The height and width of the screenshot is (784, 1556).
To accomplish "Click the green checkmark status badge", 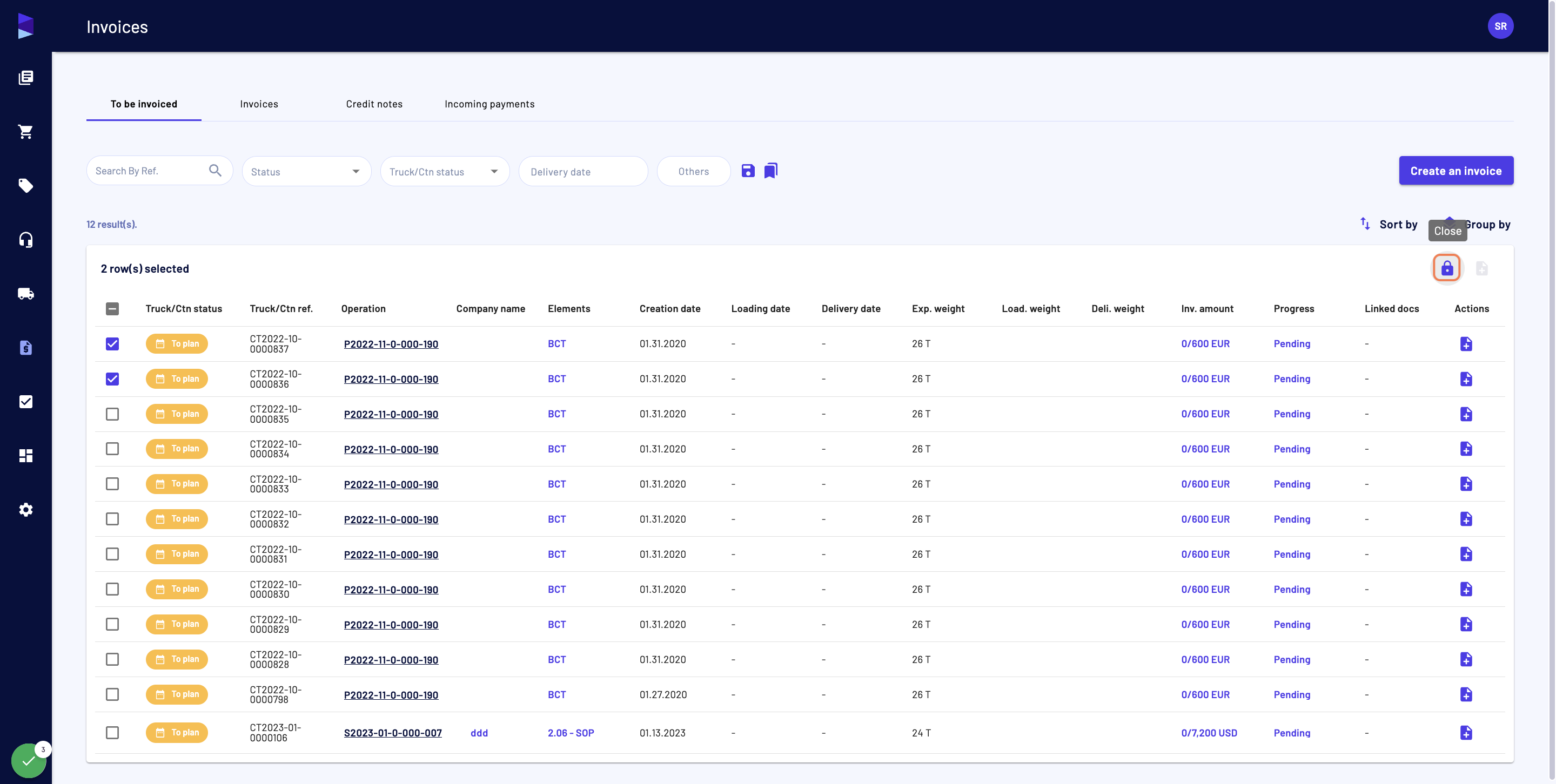I will pos(29,760).
